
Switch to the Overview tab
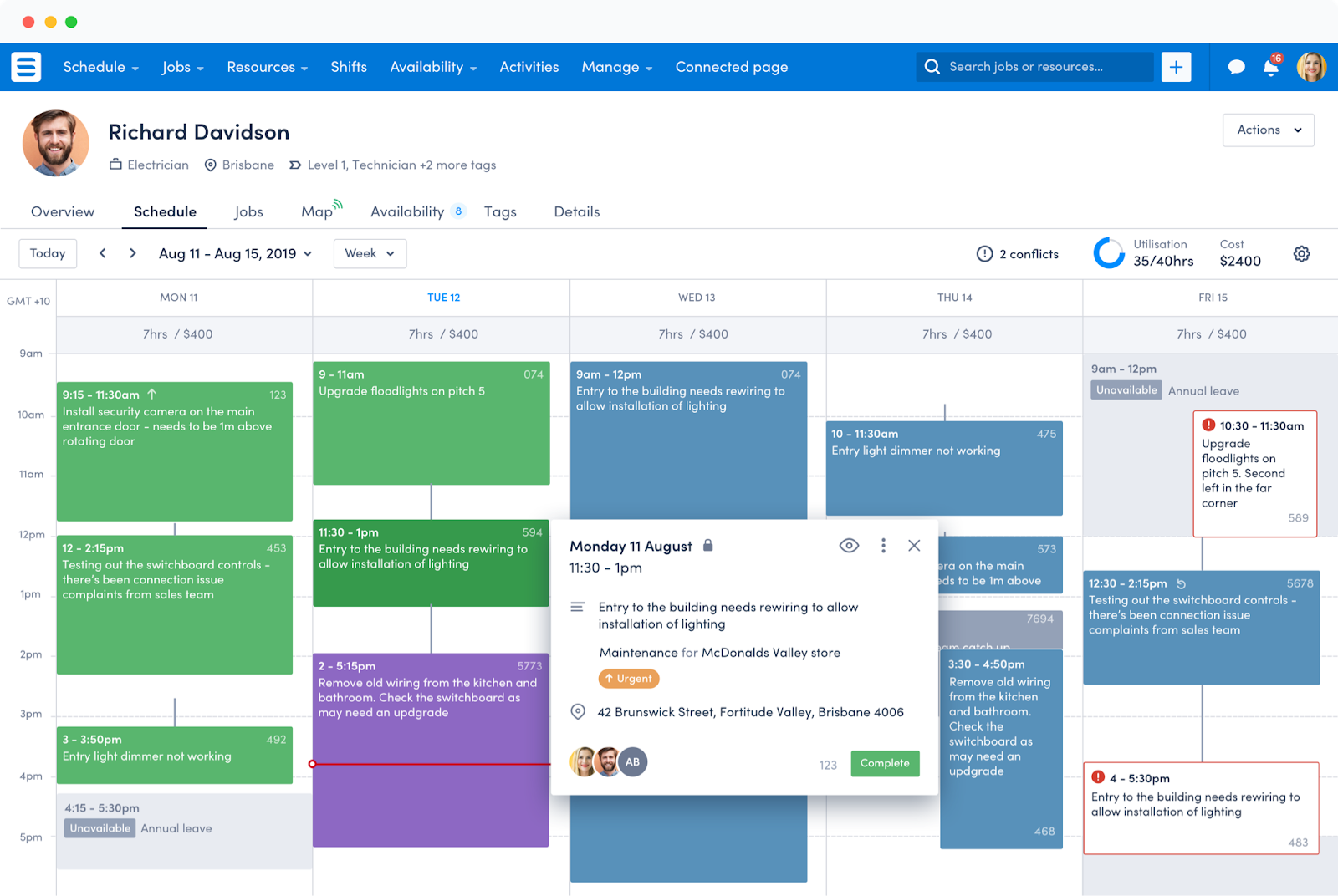63,211
